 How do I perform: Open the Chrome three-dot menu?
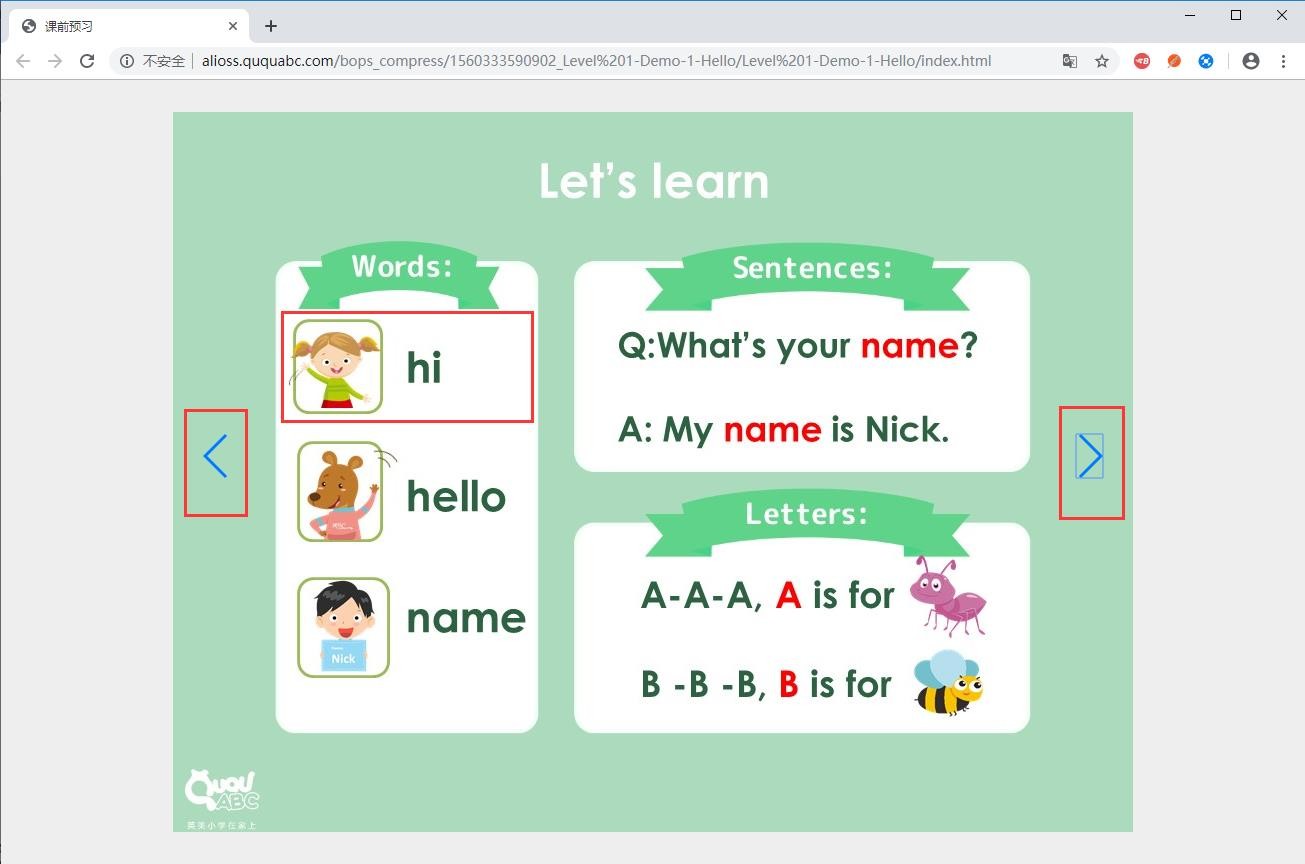[1283, 61]
